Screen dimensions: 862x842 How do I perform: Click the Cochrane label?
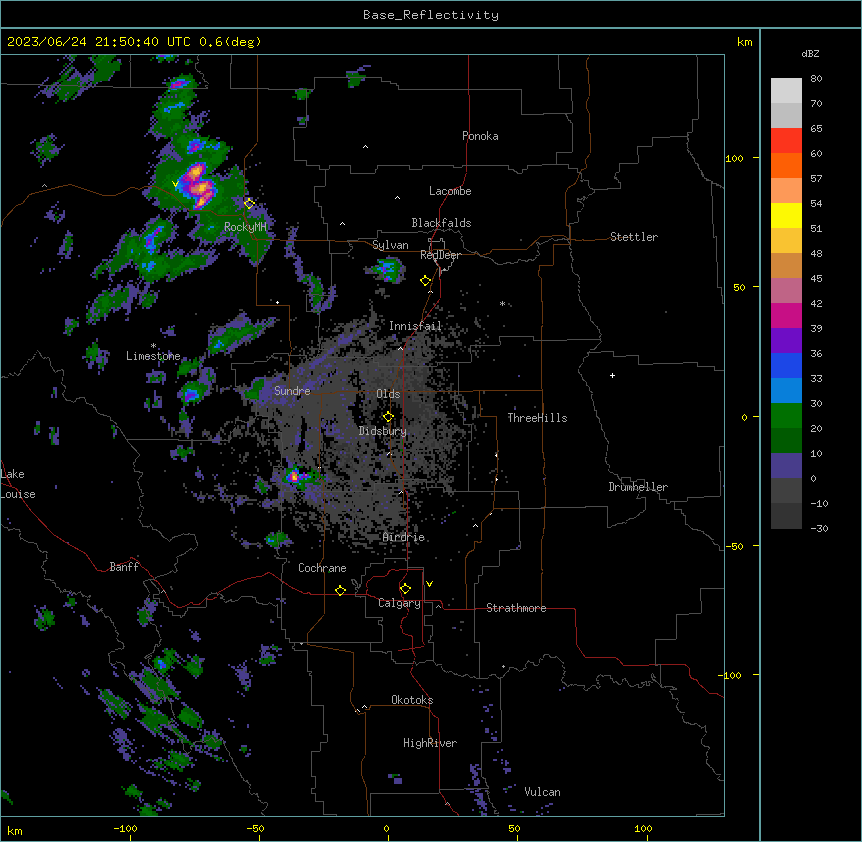point(322,568)
